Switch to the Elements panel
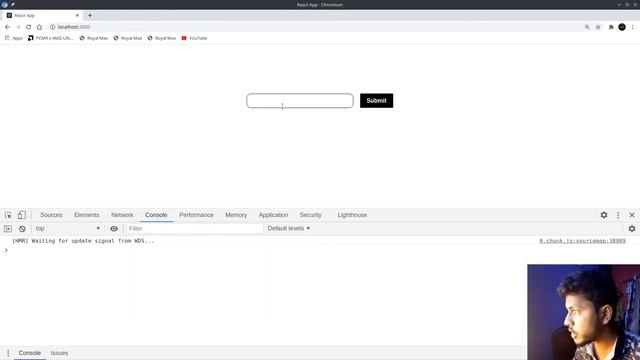 (87, 215)
